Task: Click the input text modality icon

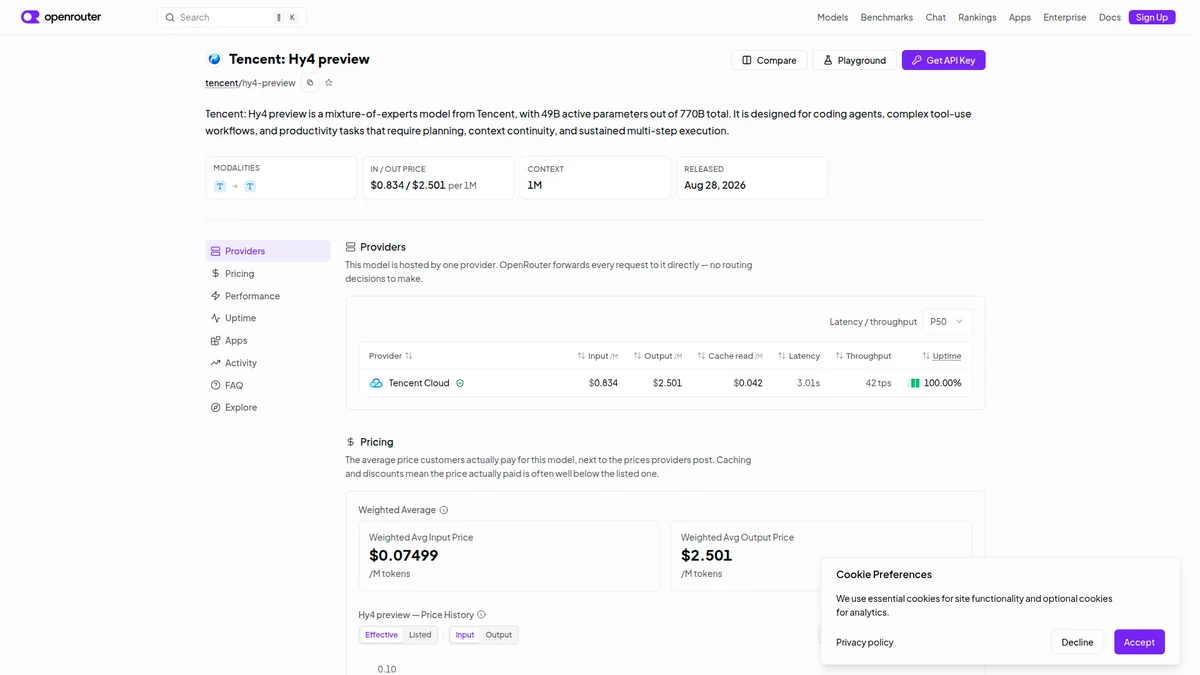Action: 220,186
